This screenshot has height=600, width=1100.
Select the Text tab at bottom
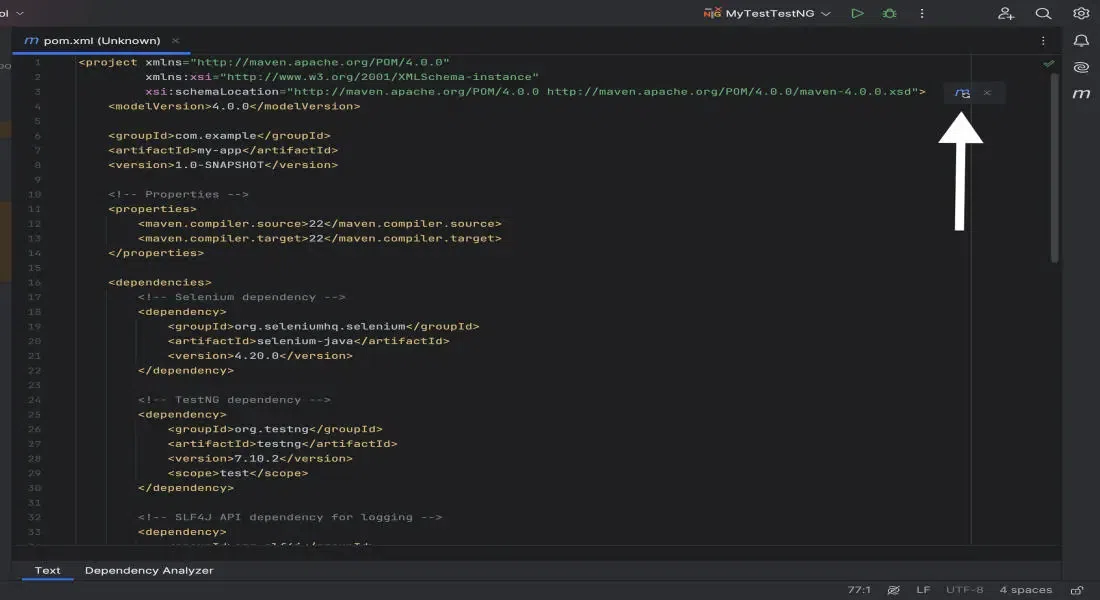(x=48, y=570)
